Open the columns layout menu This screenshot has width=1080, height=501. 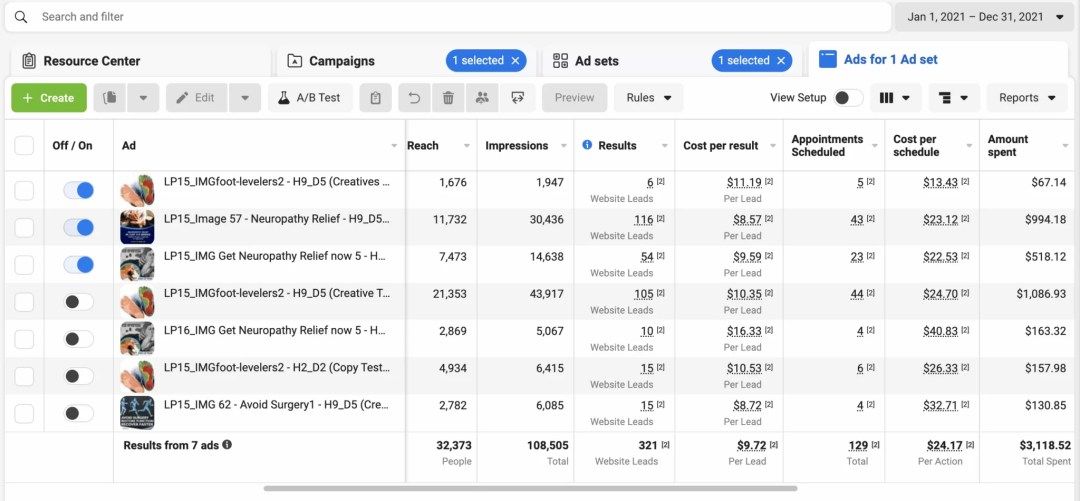click(x=895, y=98)
